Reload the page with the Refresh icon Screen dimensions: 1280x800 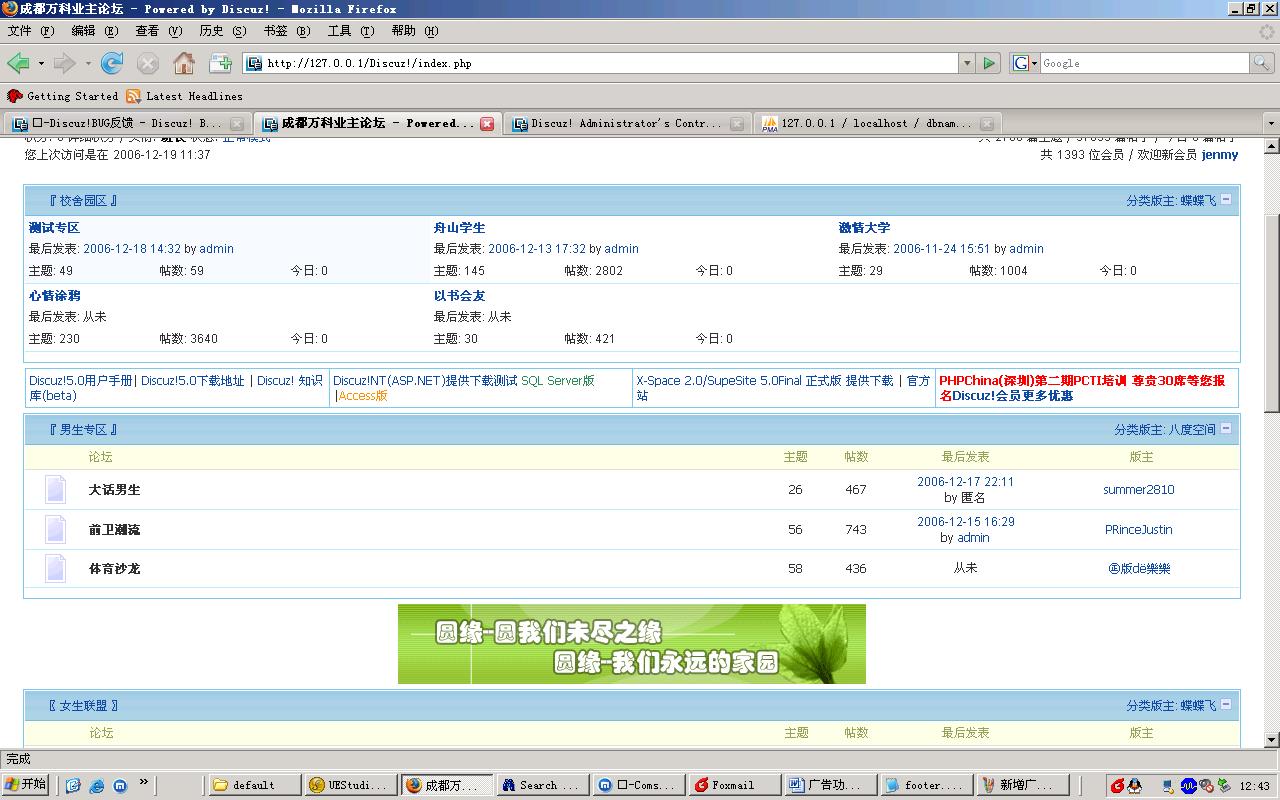point(112,63)
